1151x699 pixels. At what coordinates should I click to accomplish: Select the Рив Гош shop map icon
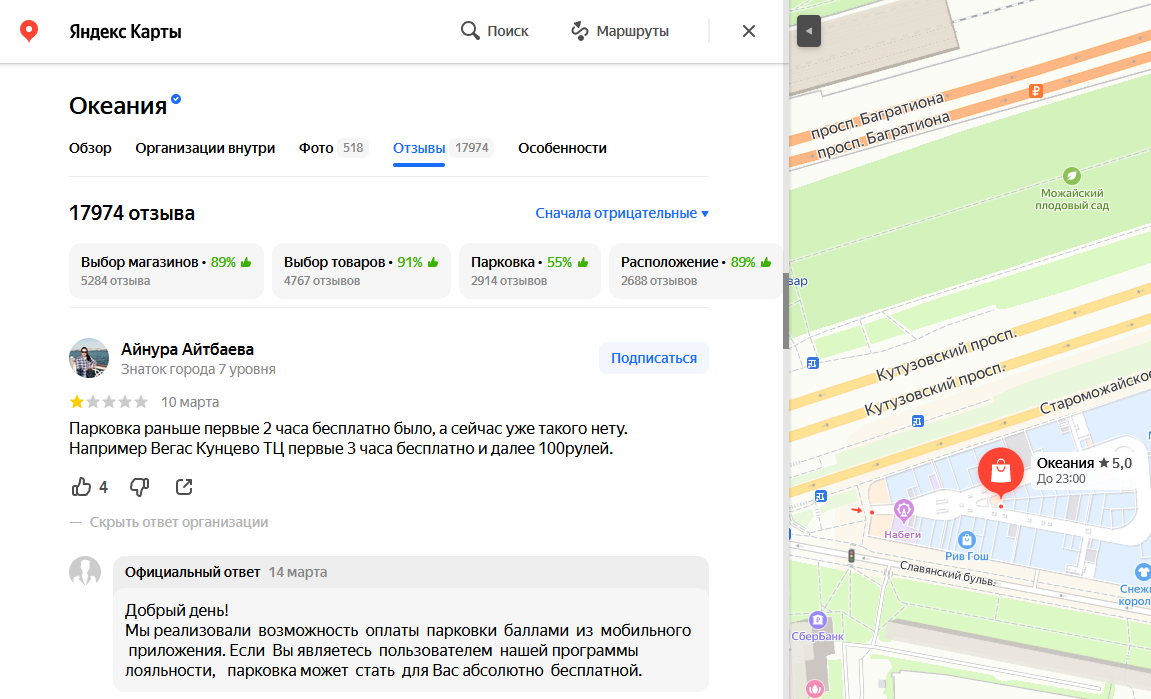click(x=967, y=540)
